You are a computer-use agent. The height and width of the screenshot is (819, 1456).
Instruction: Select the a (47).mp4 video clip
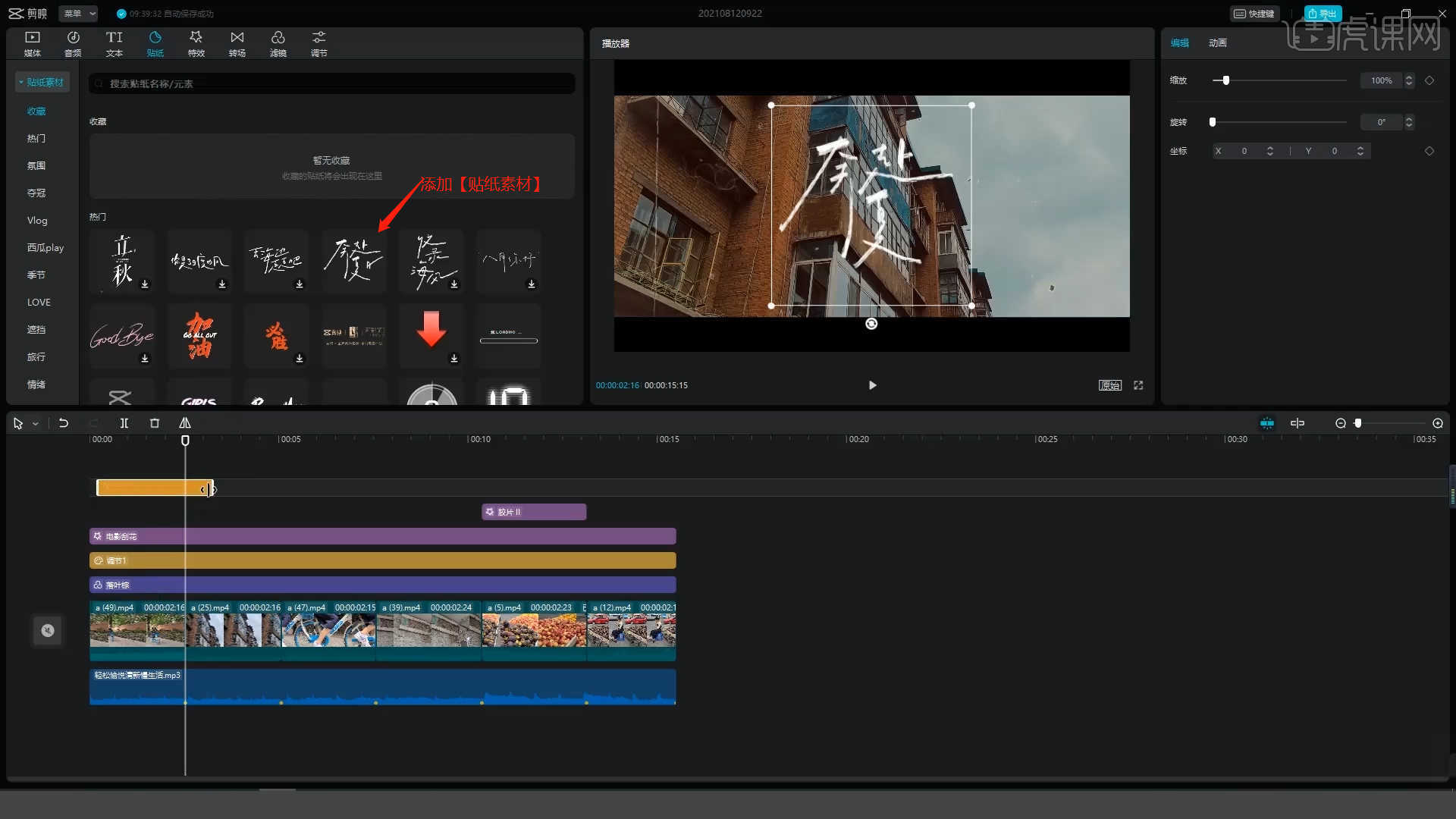(330, 630)
